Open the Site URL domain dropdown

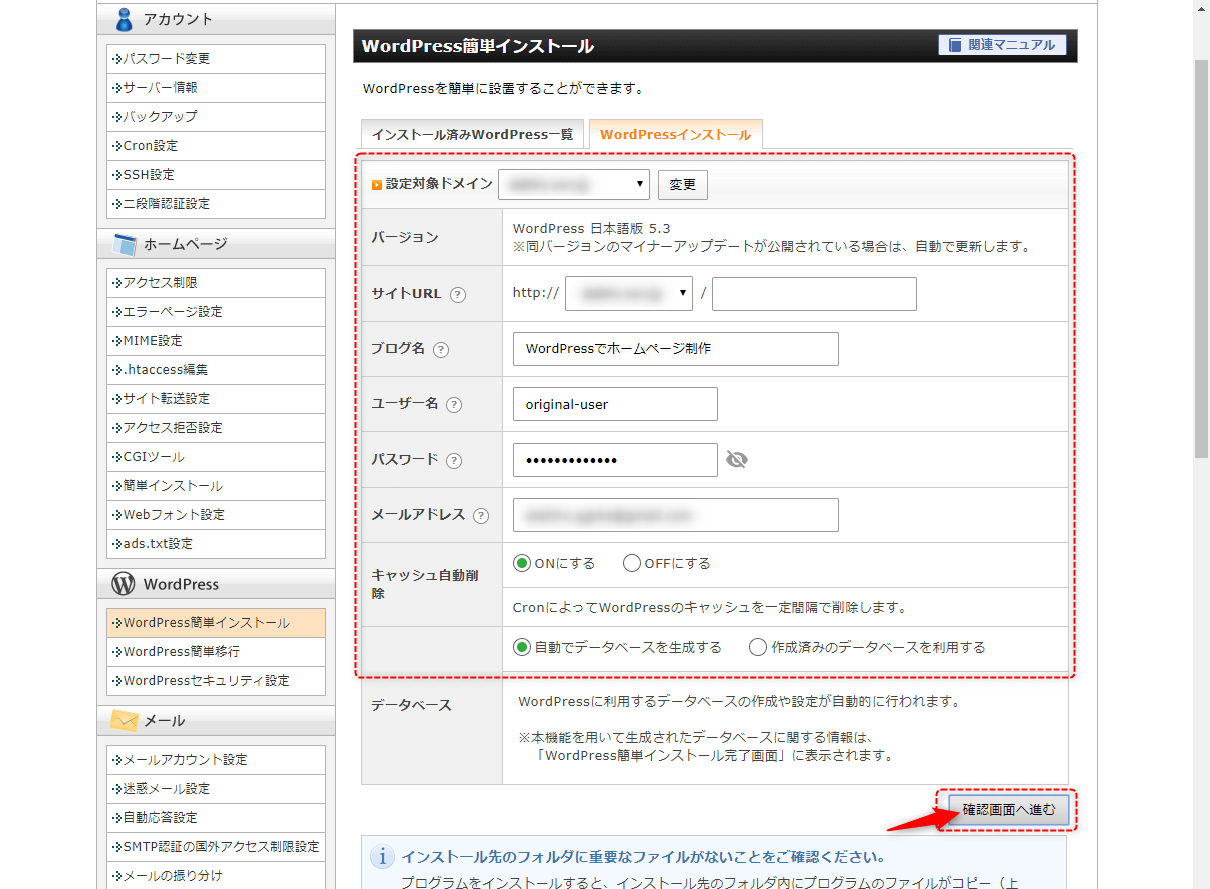coord(629,294)
